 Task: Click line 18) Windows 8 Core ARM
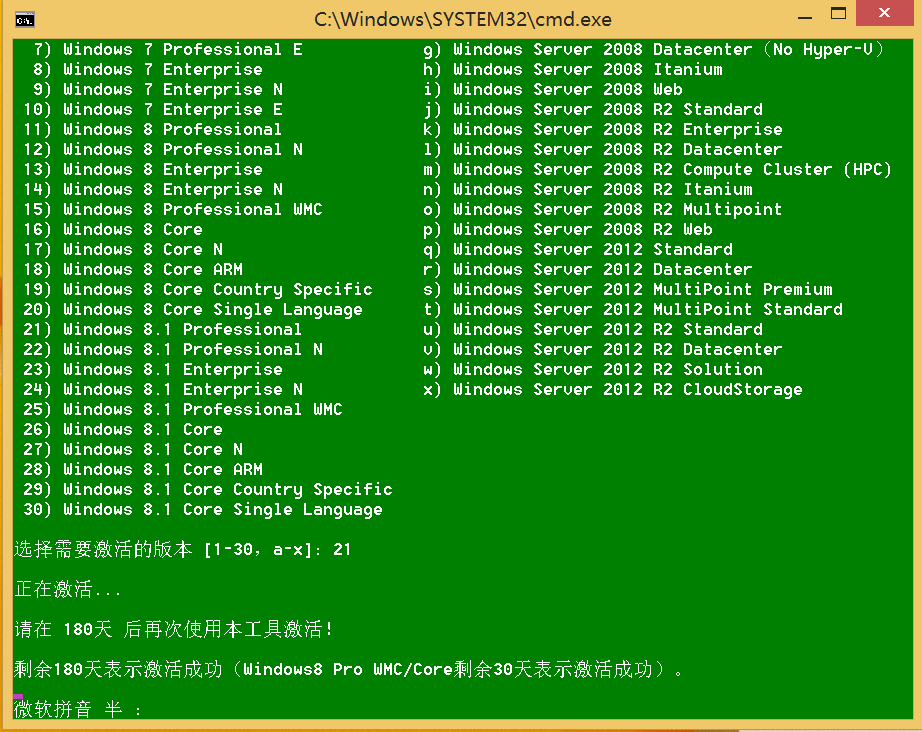(x=133, y=269)
